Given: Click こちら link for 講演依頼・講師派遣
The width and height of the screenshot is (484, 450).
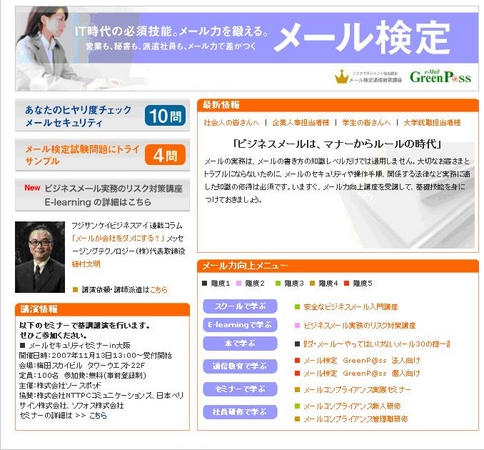Looking at the screenshot, I should pos(159,290).
